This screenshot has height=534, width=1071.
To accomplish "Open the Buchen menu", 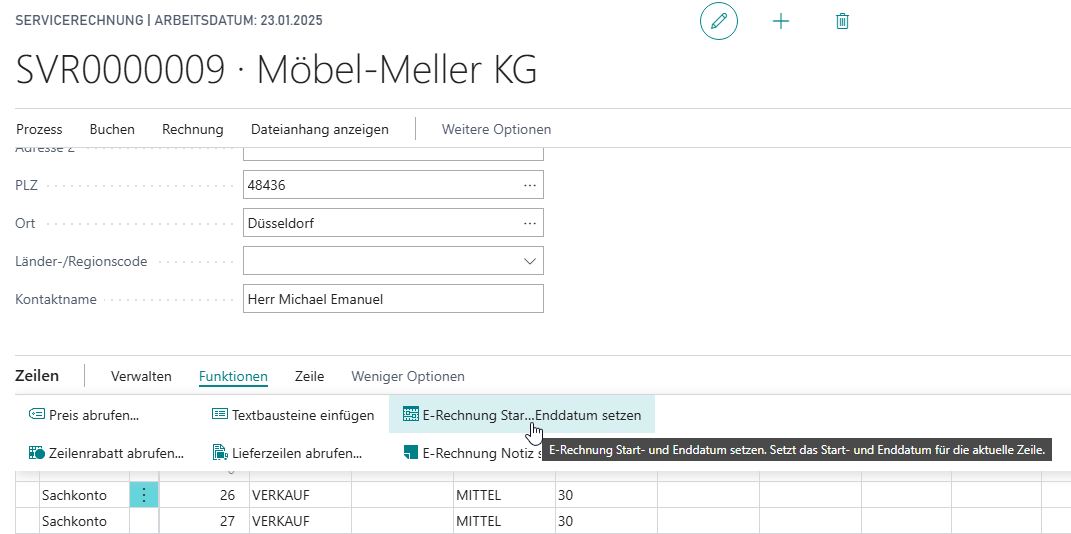I will (x=112, y=129).
